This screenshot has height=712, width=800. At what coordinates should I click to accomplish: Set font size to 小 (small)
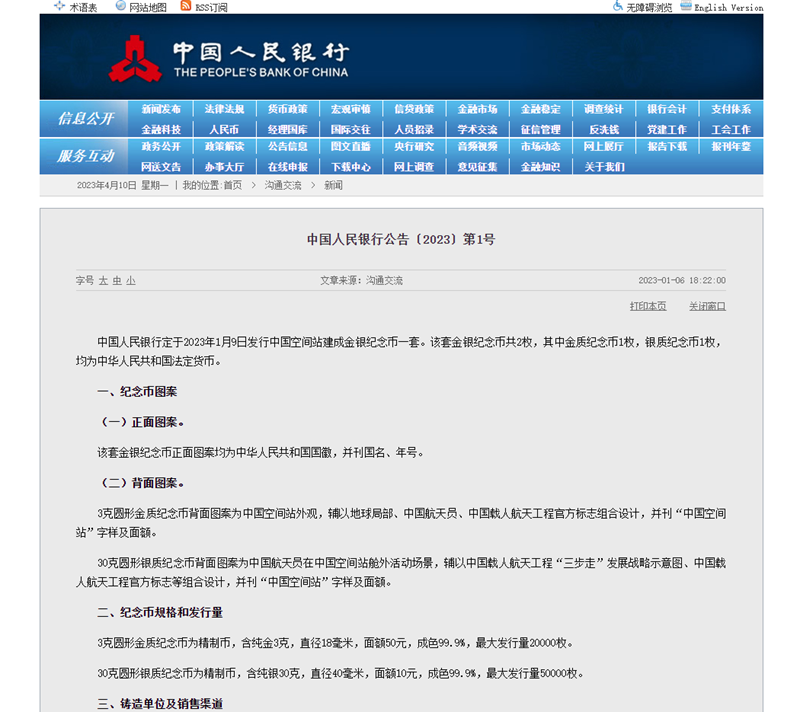[131, 281]
